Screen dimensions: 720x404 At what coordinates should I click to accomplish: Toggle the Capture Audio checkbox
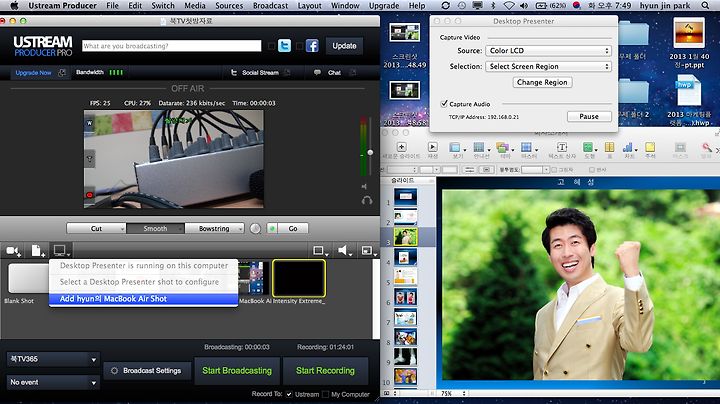pyautogui.click(x=444, y=104)
